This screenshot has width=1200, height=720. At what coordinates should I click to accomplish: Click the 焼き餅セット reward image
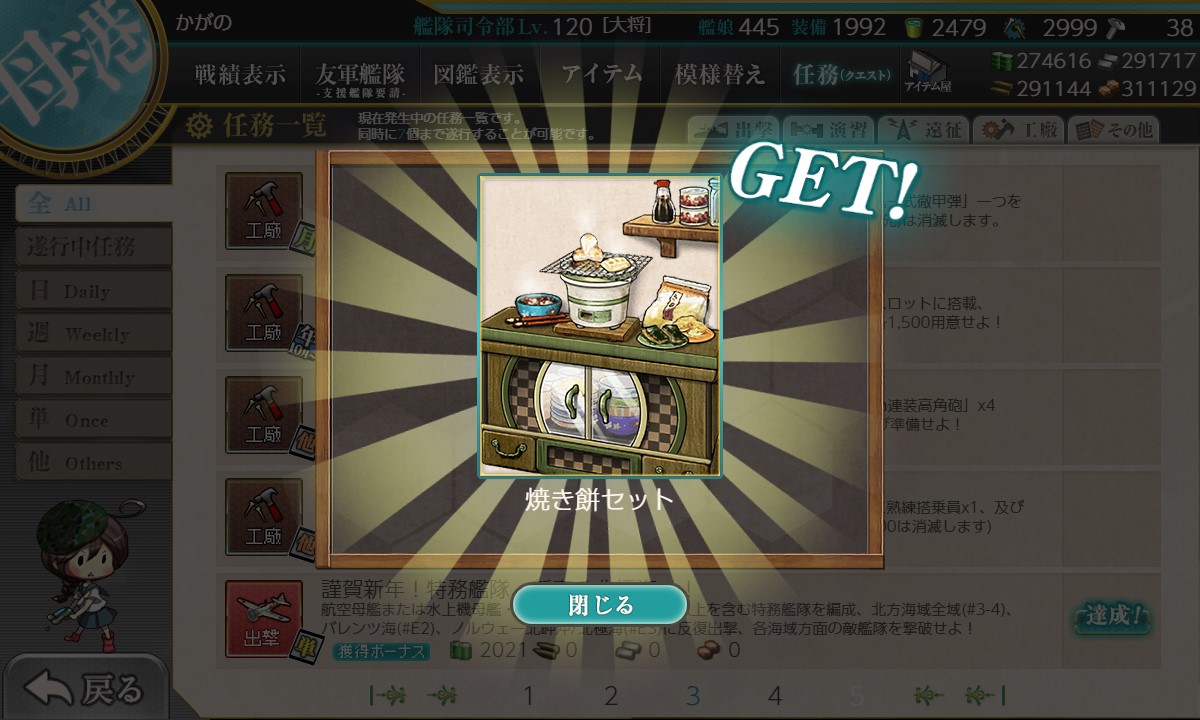click(x=600, y=327)
